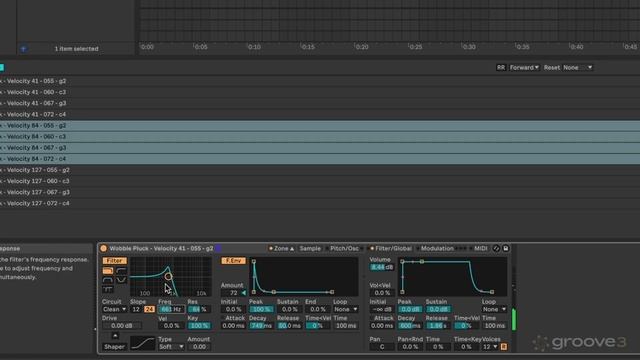Toggle the Sampler device activator
This screenshot has height=360, width=640.
tap(103, 248)
